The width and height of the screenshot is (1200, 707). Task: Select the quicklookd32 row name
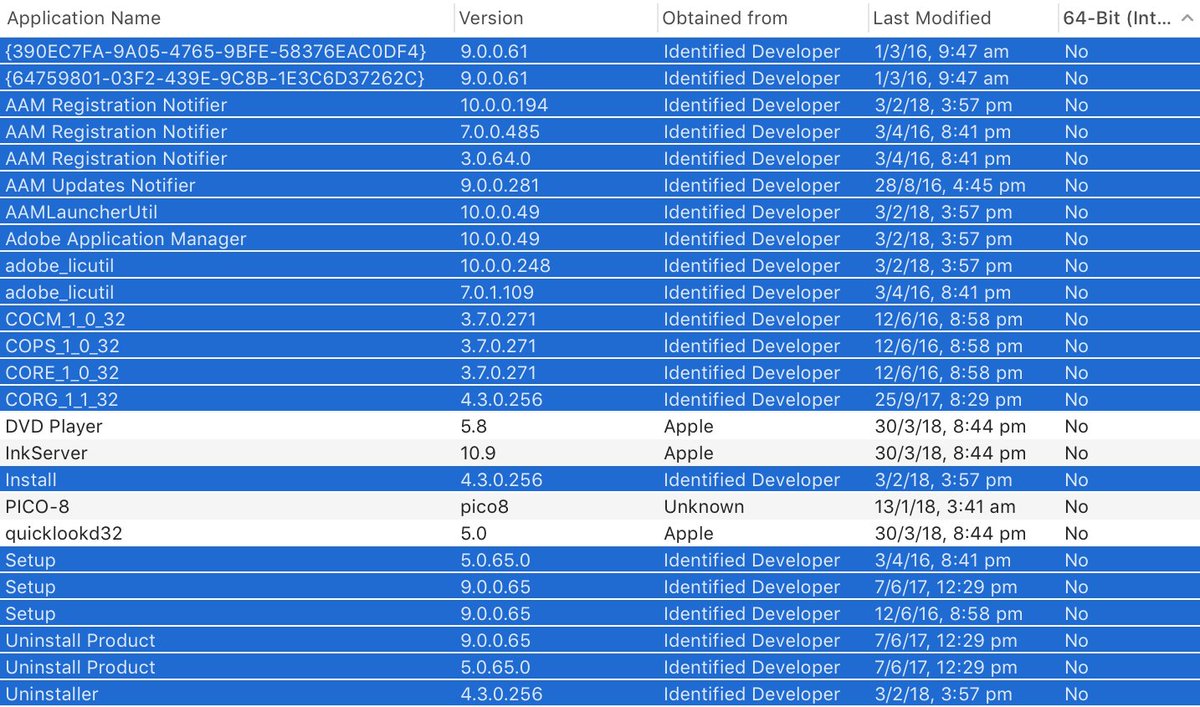click(64, 534)
